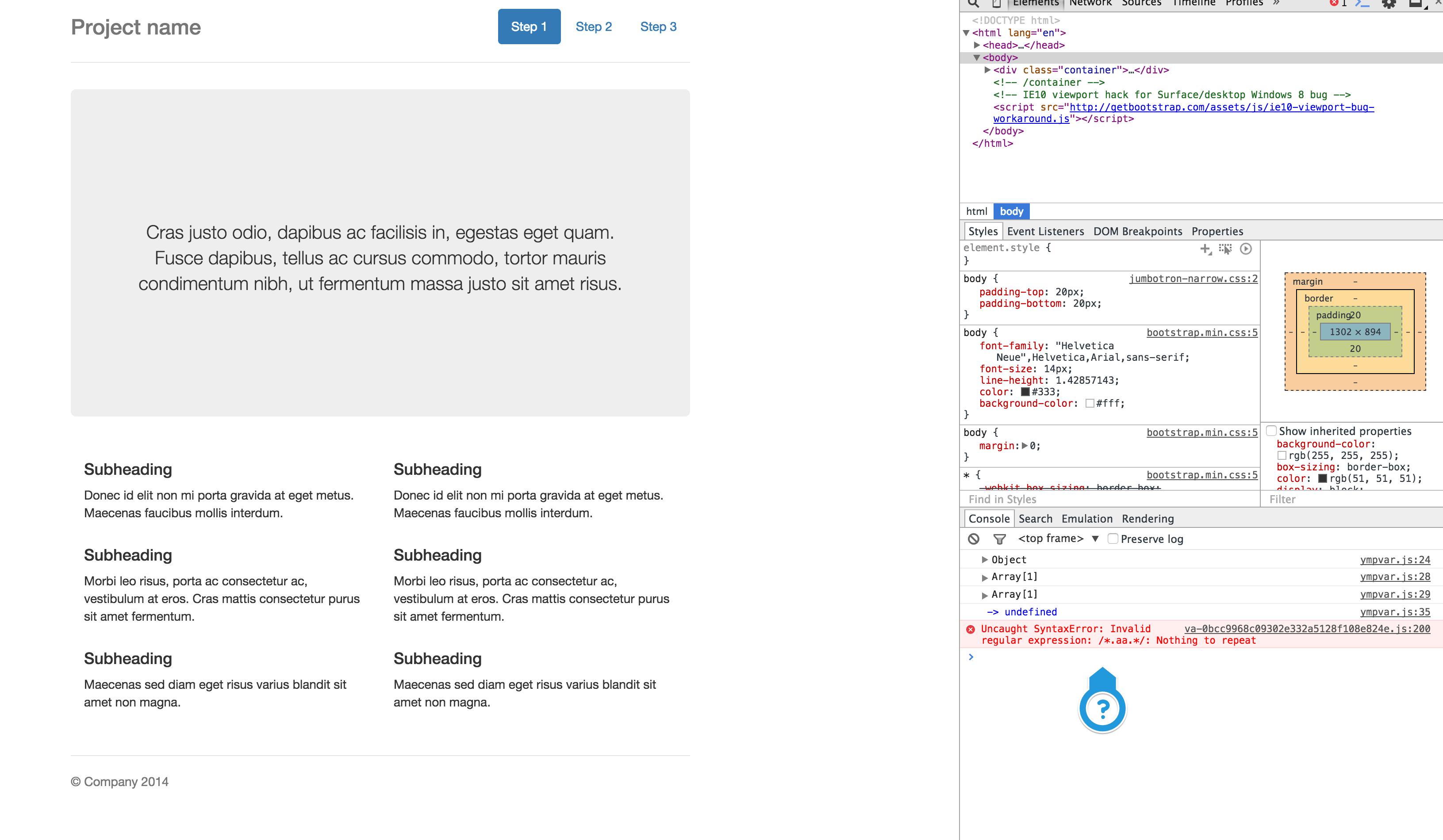Open DOM Breakpoints tab
Image resolution: width=1443 pixels, height=840 pixels.
click(1137, 231)
